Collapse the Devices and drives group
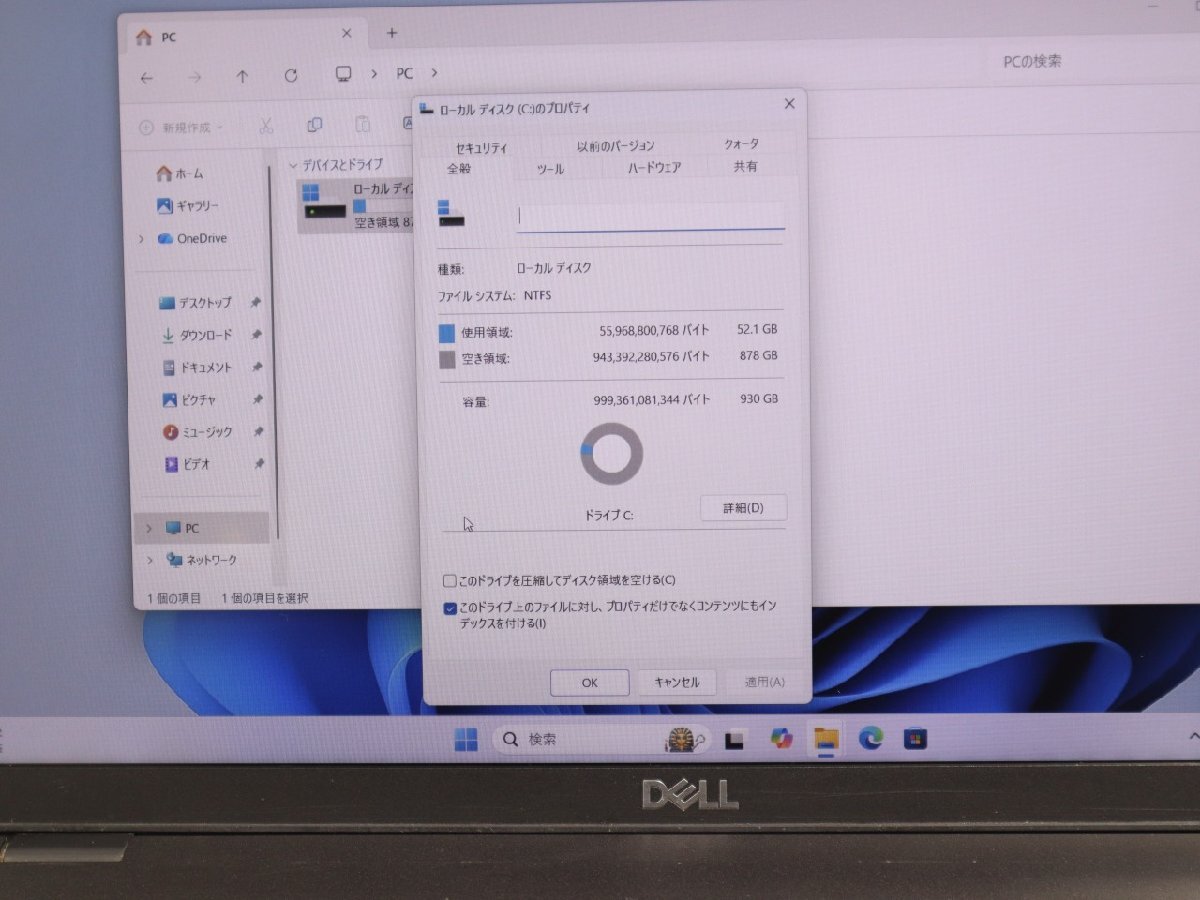This screenshot has width=1200, height=900. 293,165
